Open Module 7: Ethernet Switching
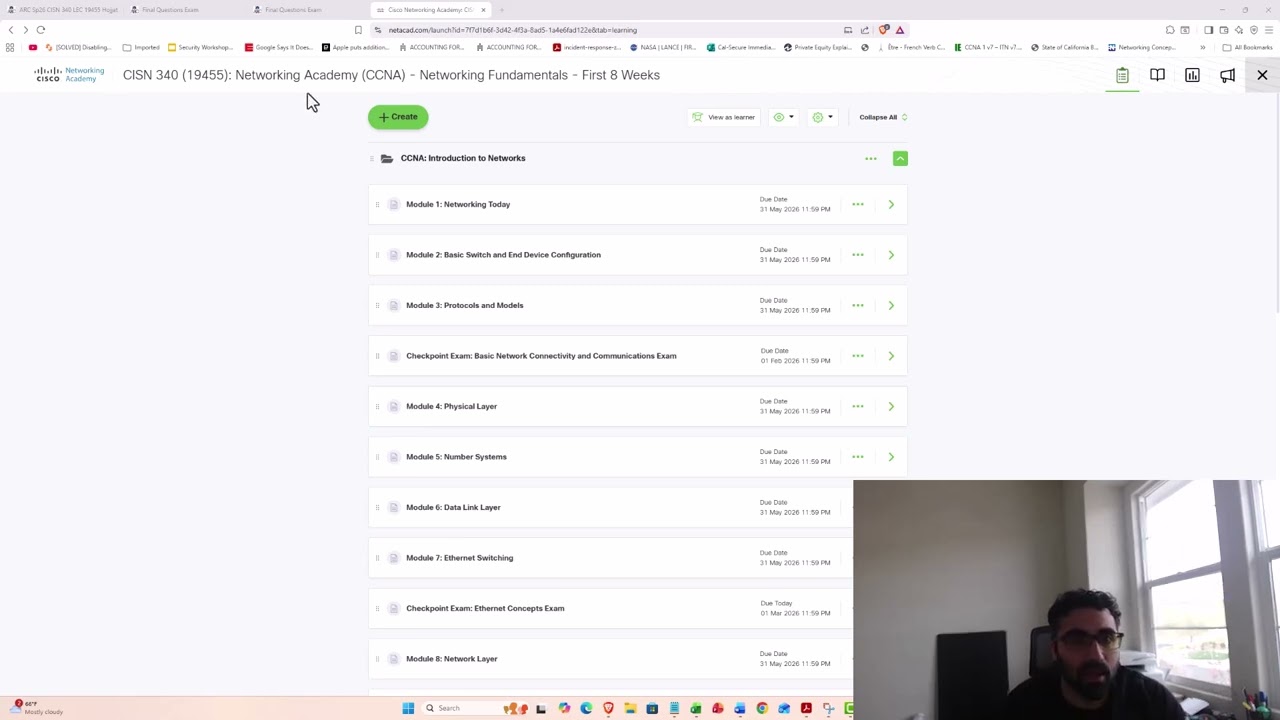 pyautogui.click(x=459, y=558)
